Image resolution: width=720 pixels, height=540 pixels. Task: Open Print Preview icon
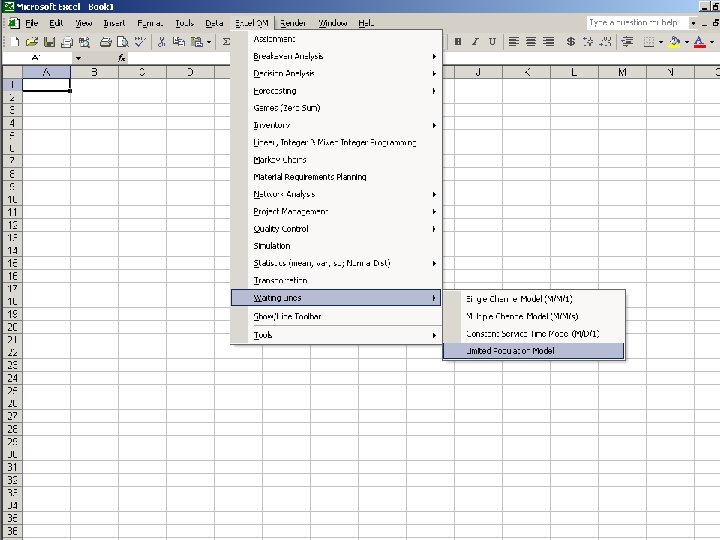coord(123,42)
